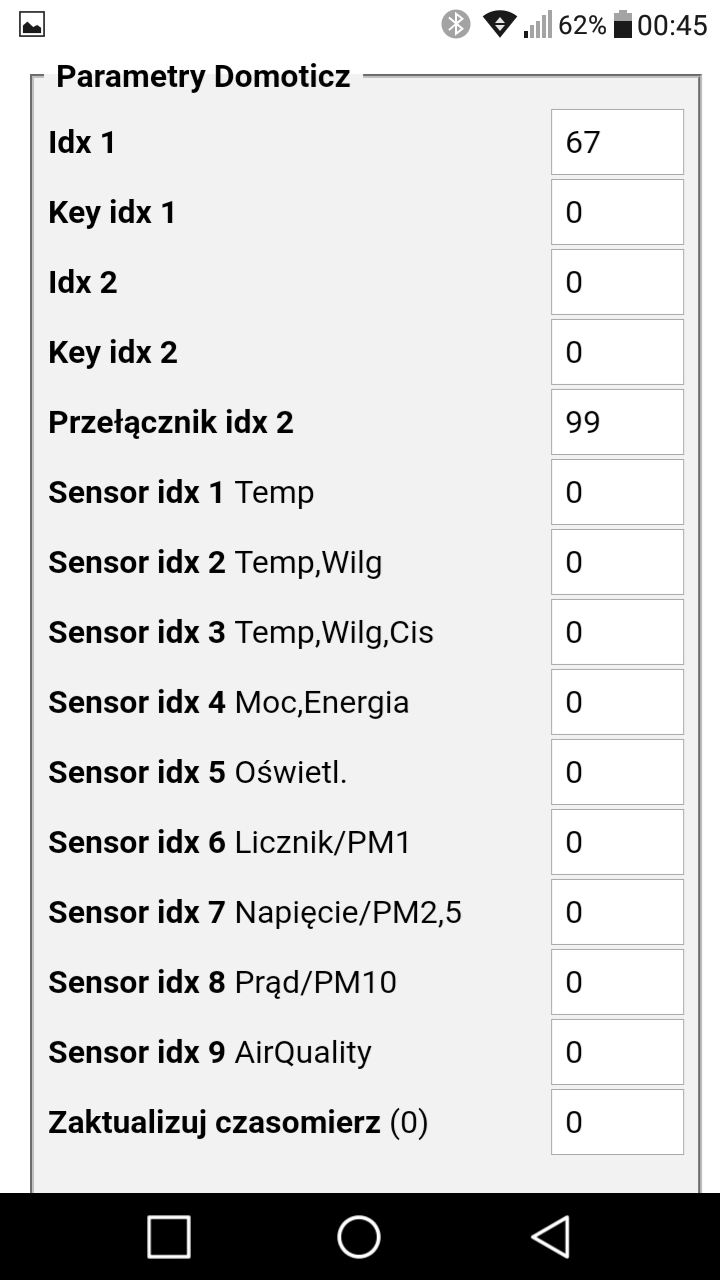
Task: Tap the Android Back navigation button
Action: coord(551,1236)
